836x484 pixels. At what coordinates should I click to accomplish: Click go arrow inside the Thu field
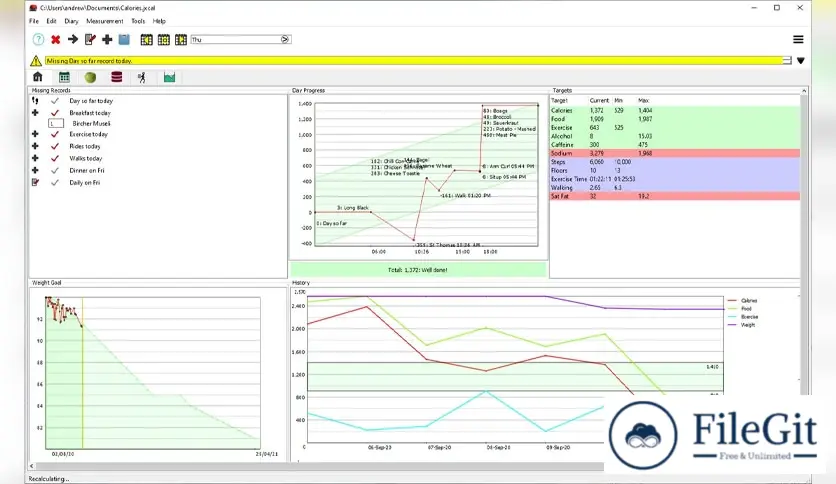[285, 39]
